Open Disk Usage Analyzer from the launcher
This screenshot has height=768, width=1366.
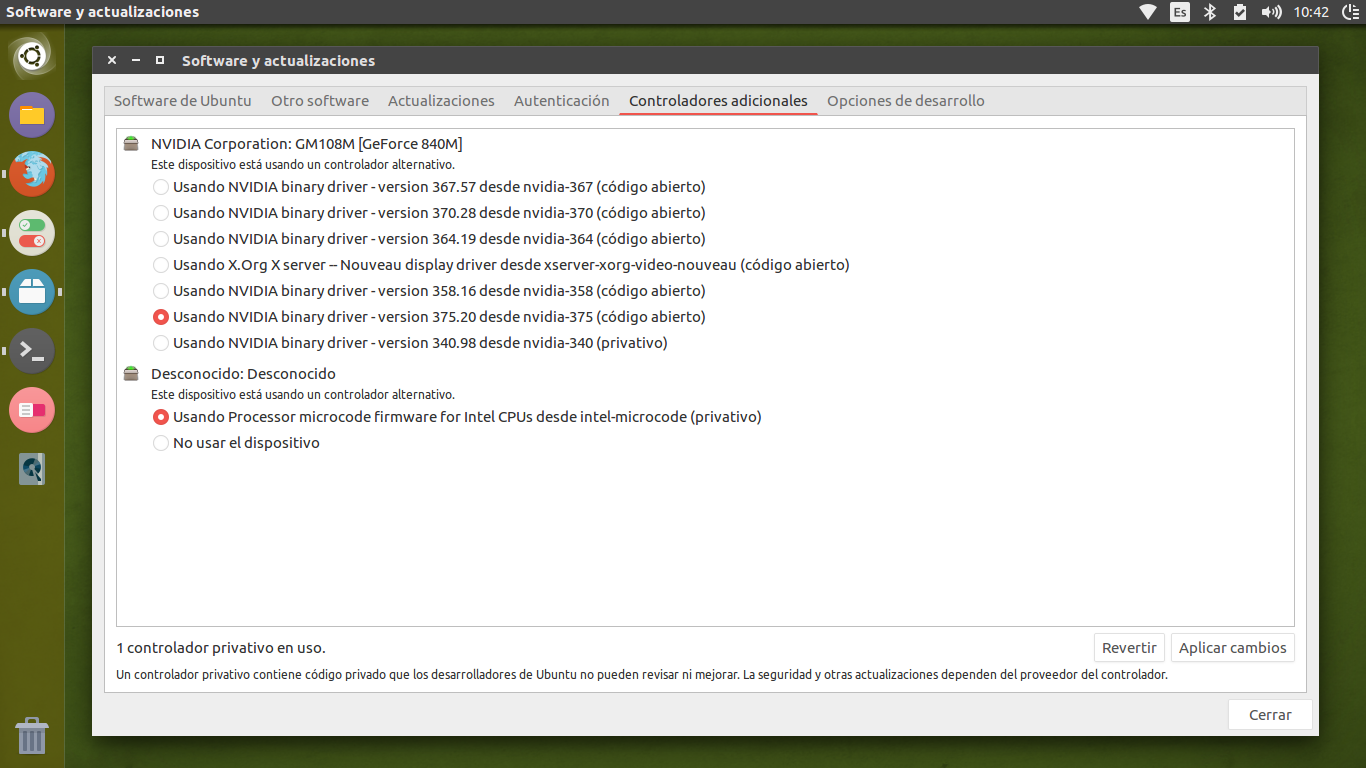click(32, 468)
